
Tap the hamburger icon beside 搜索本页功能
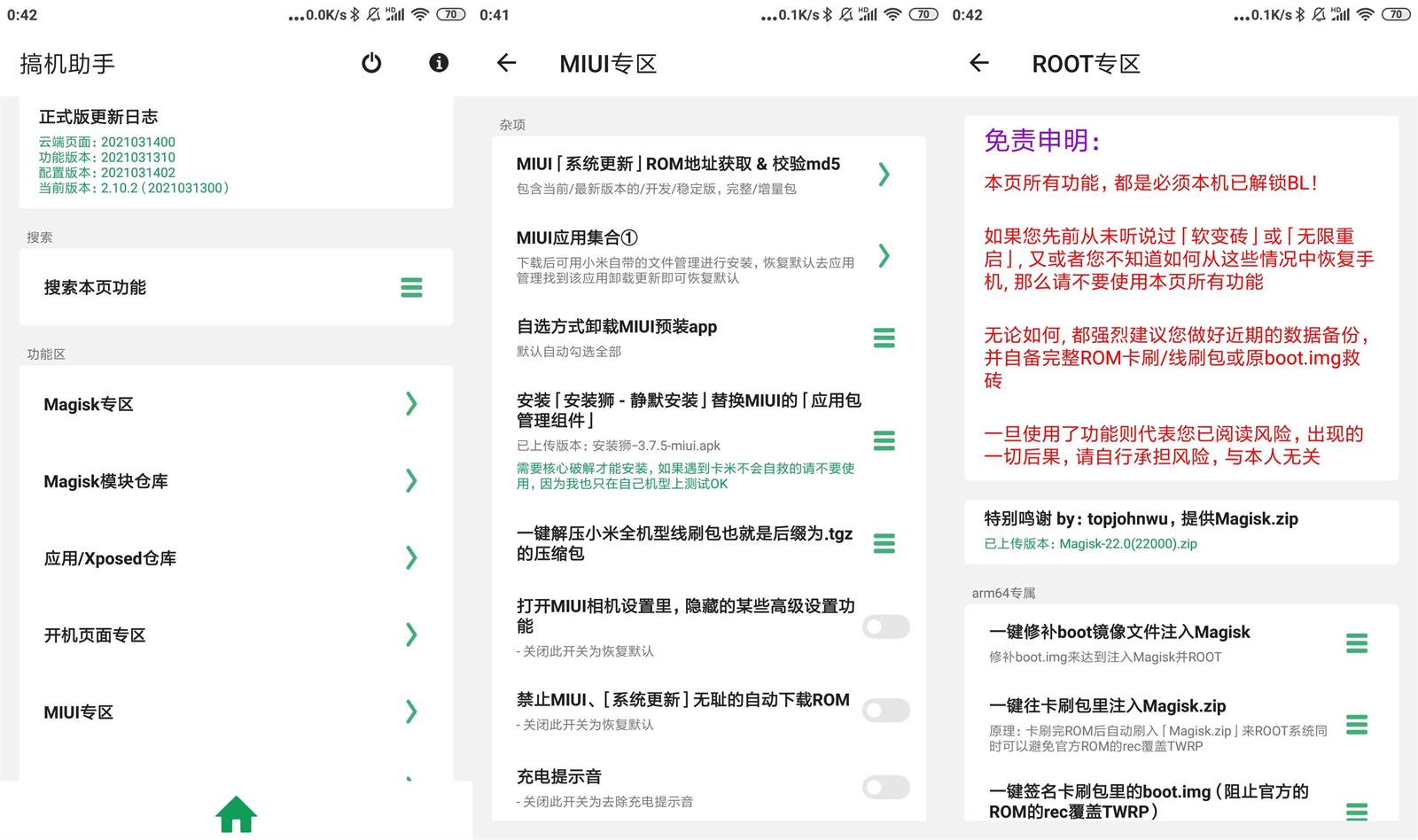click(x=410, y=287)
